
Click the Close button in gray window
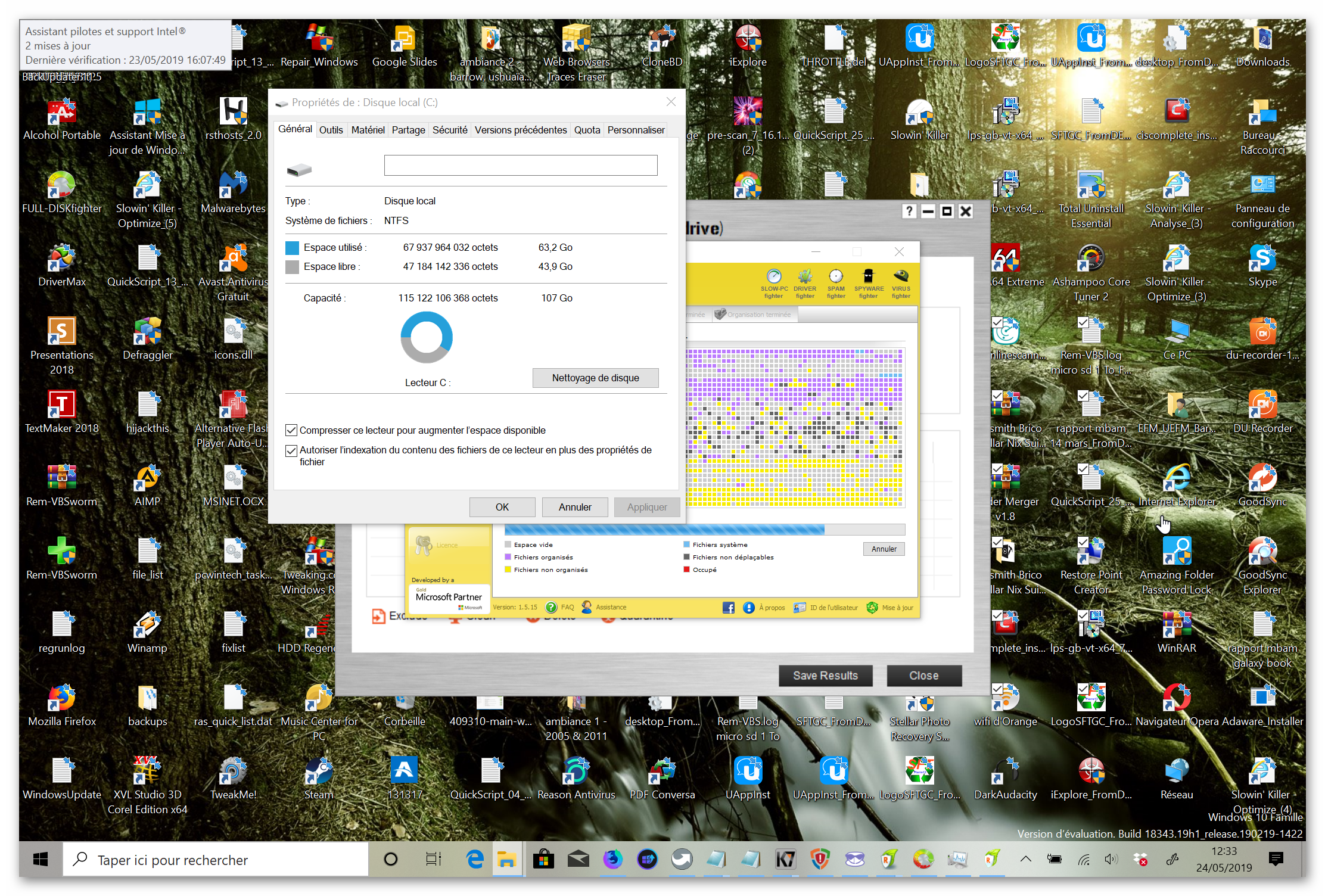pyautogui.click(x=923, y=676)
